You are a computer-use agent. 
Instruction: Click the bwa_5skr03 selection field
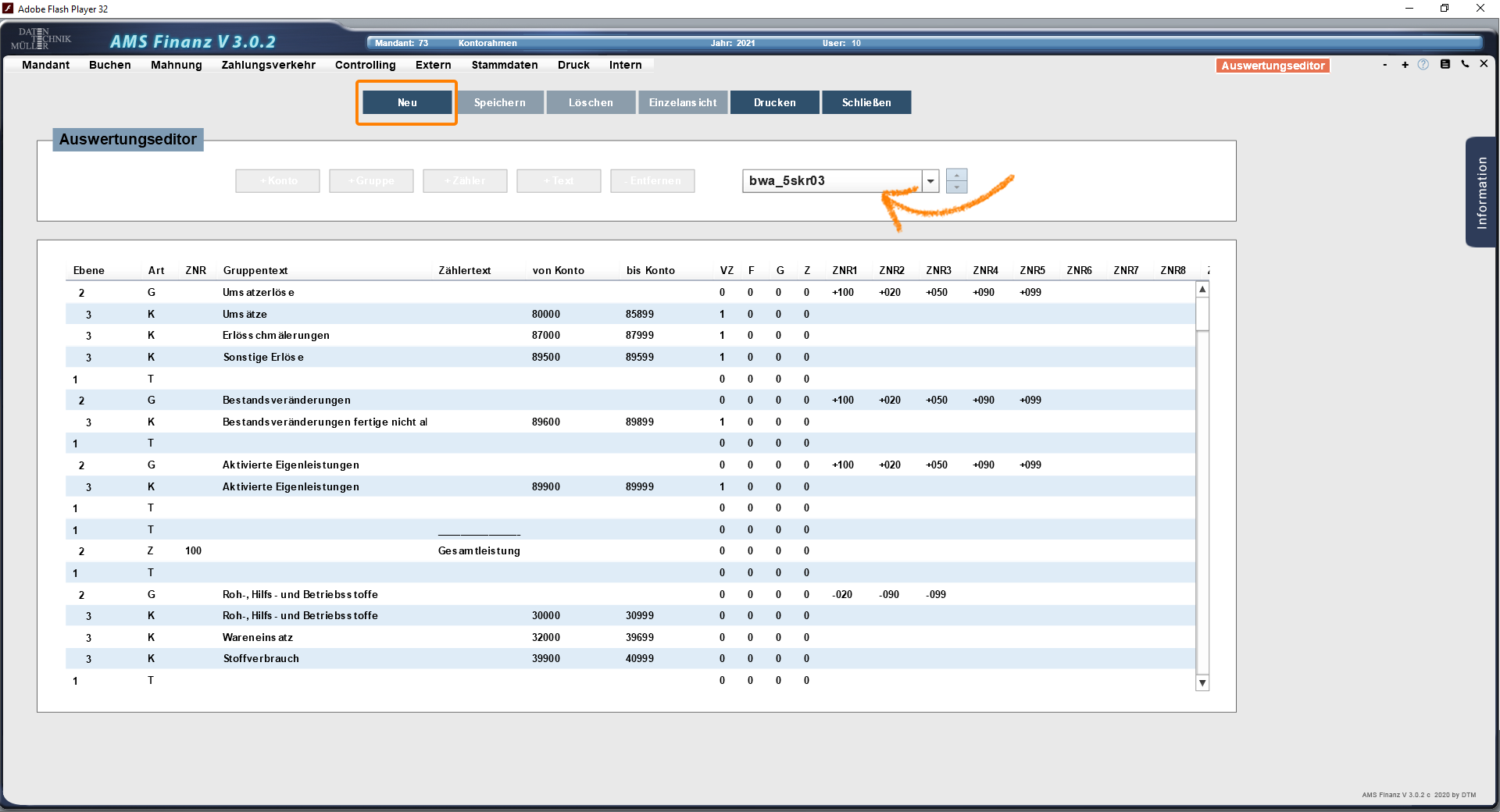pyautogui.click(x=831, y=181)
